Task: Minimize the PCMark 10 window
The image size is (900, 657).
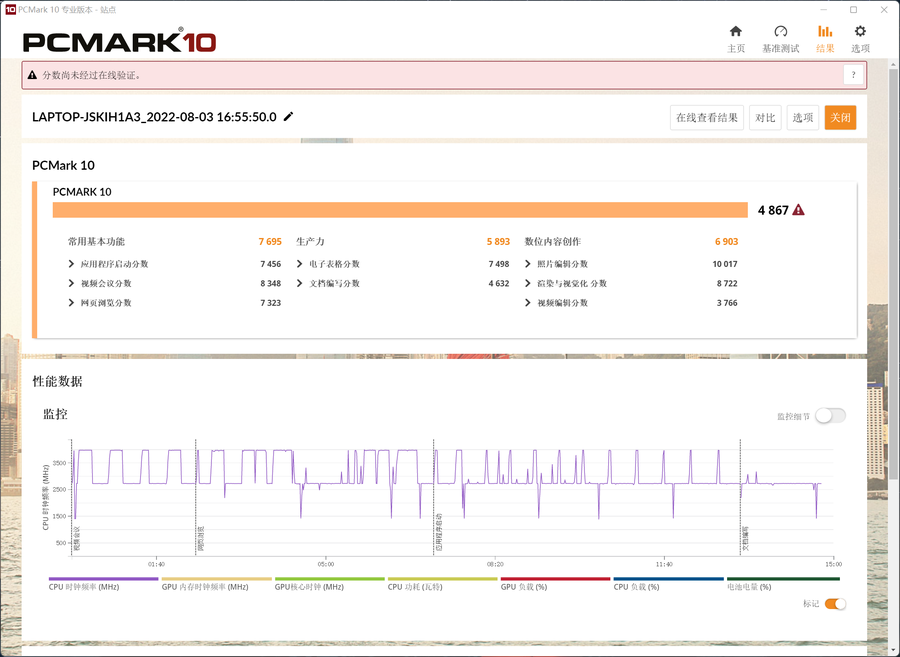Action: (822, 10)
